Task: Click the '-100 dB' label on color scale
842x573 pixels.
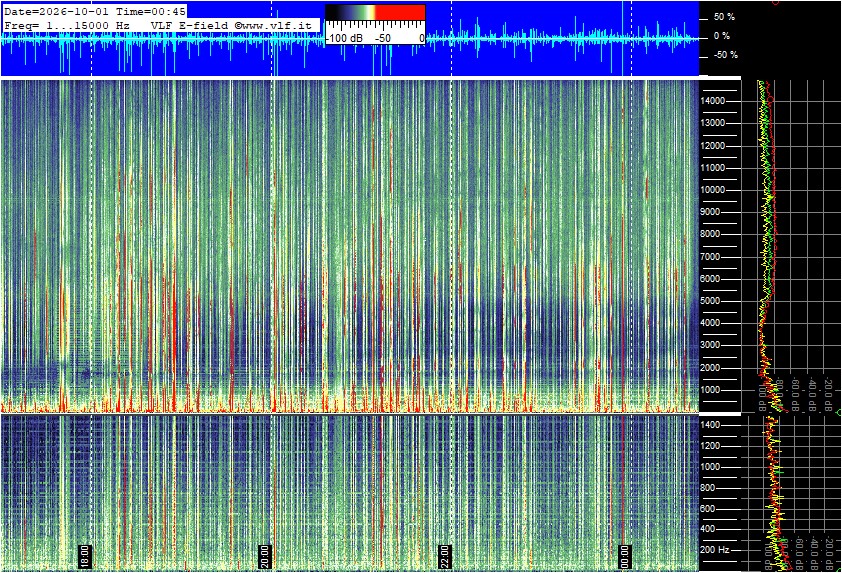Action: tap(344, 39)
